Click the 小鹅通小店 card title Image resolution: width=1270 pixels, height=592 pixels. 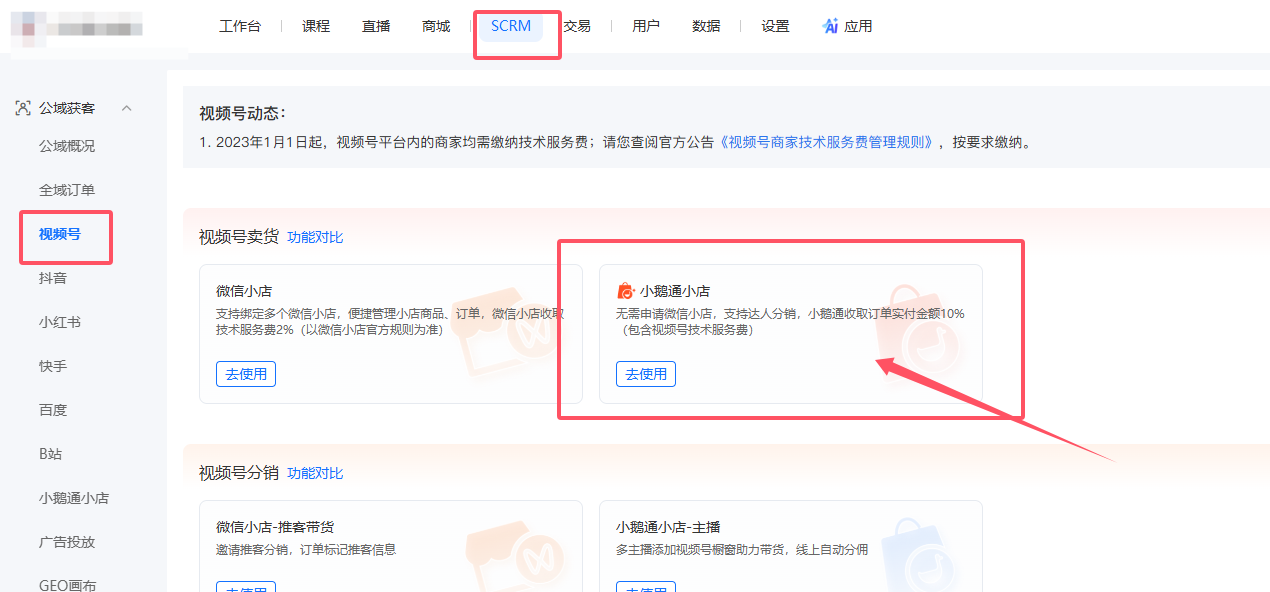(x=675, y=291)
